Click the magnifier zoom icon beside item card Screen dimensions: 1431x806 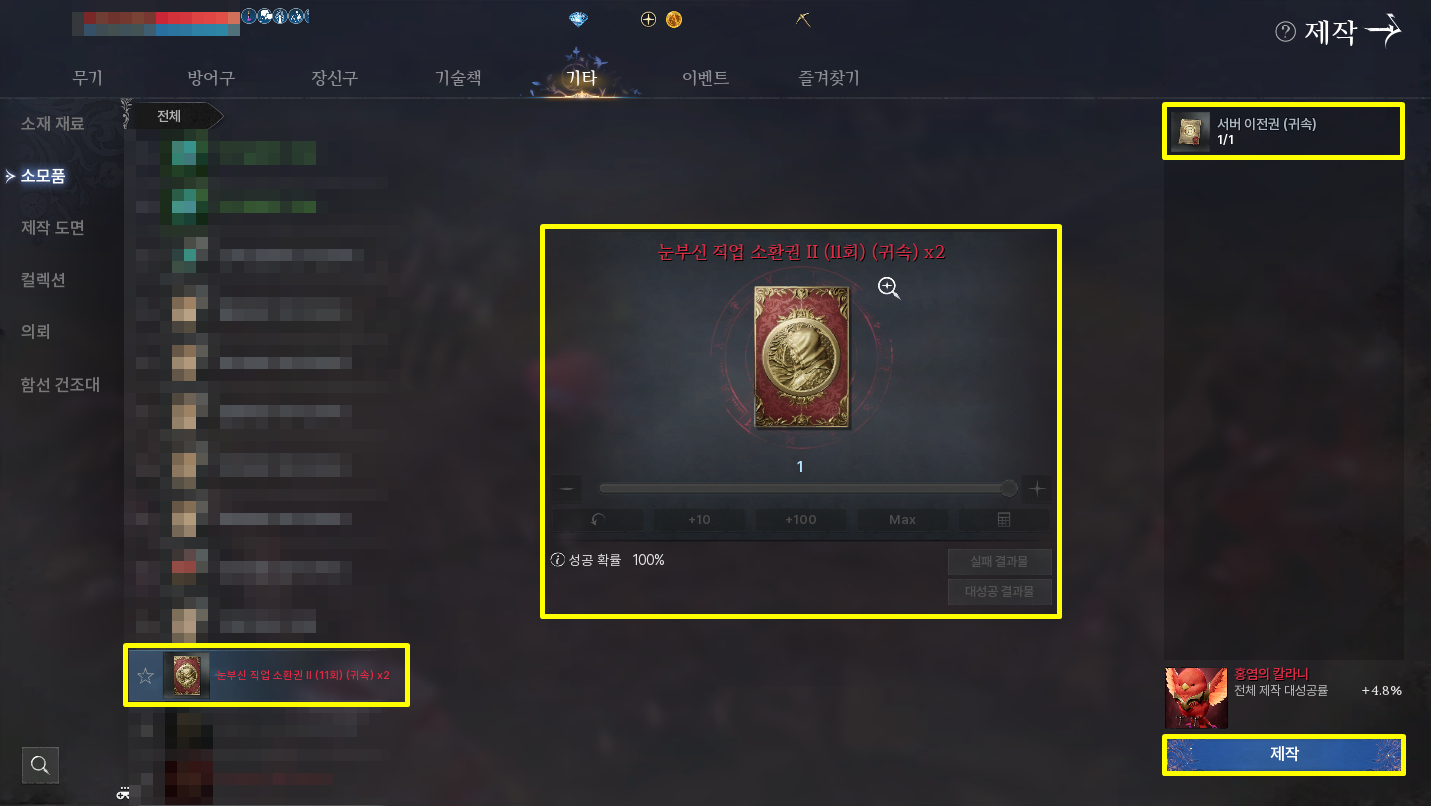pos(889,288)
